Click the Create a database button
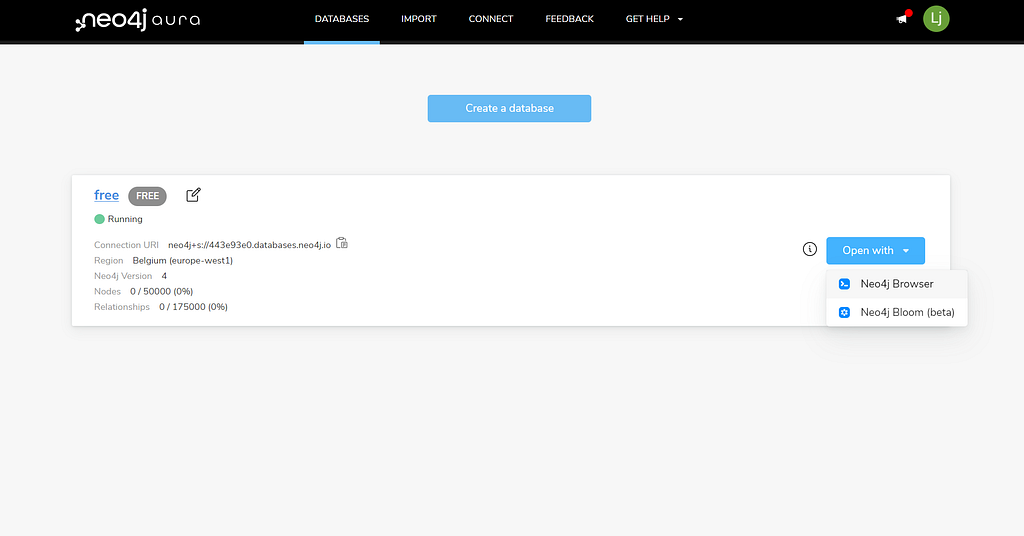 point(509,108)
